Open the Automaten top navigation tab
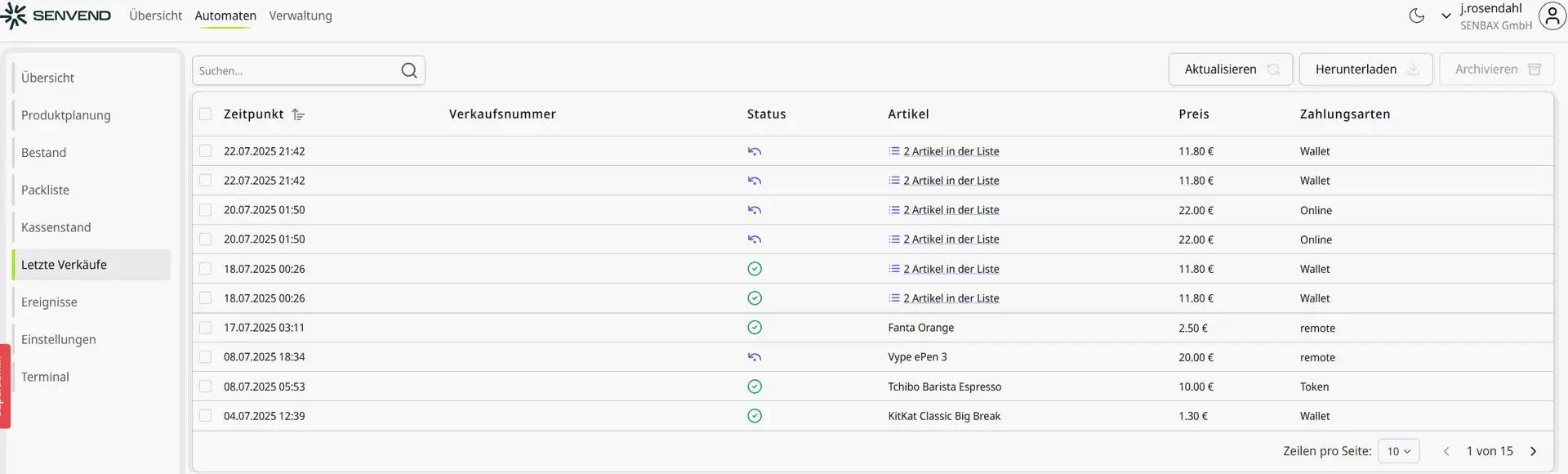The height and width of the screenshot is (474, 1568). 225,16
